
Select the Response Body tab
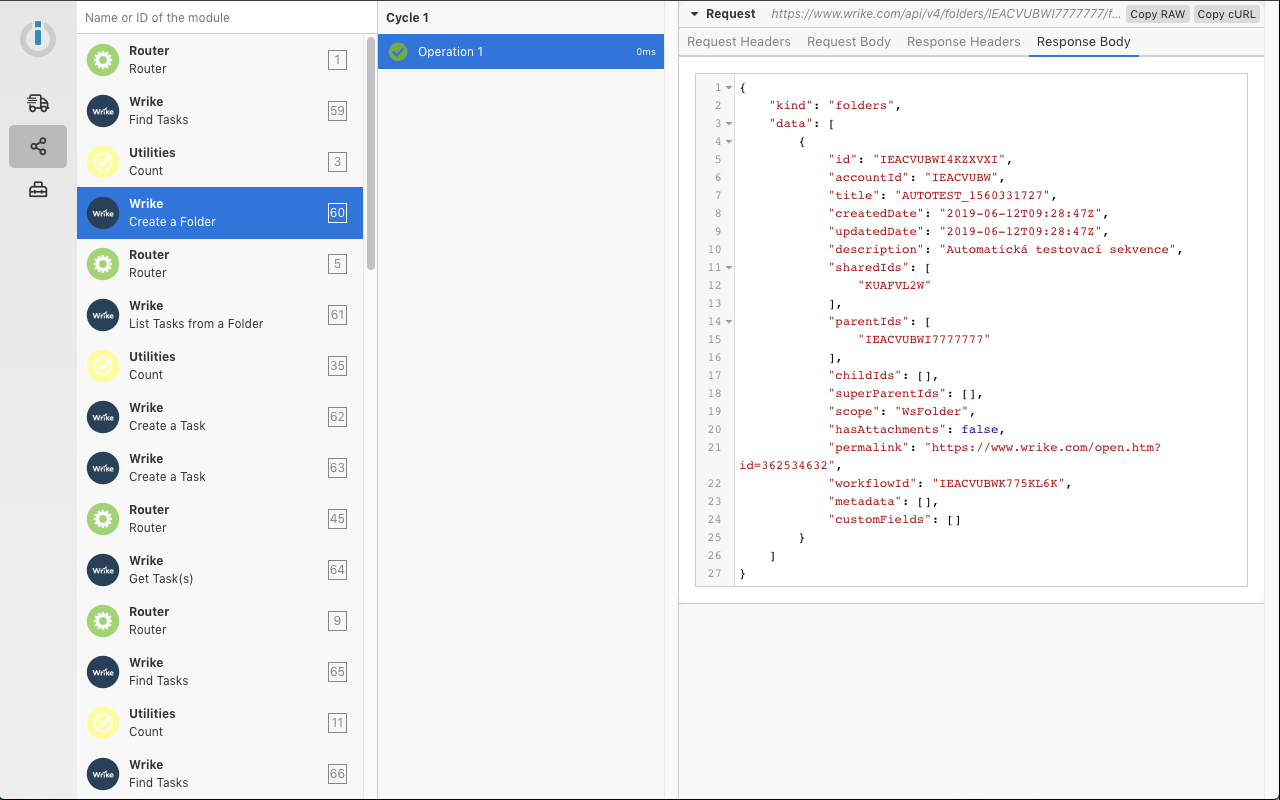(x=1084, y=42)
